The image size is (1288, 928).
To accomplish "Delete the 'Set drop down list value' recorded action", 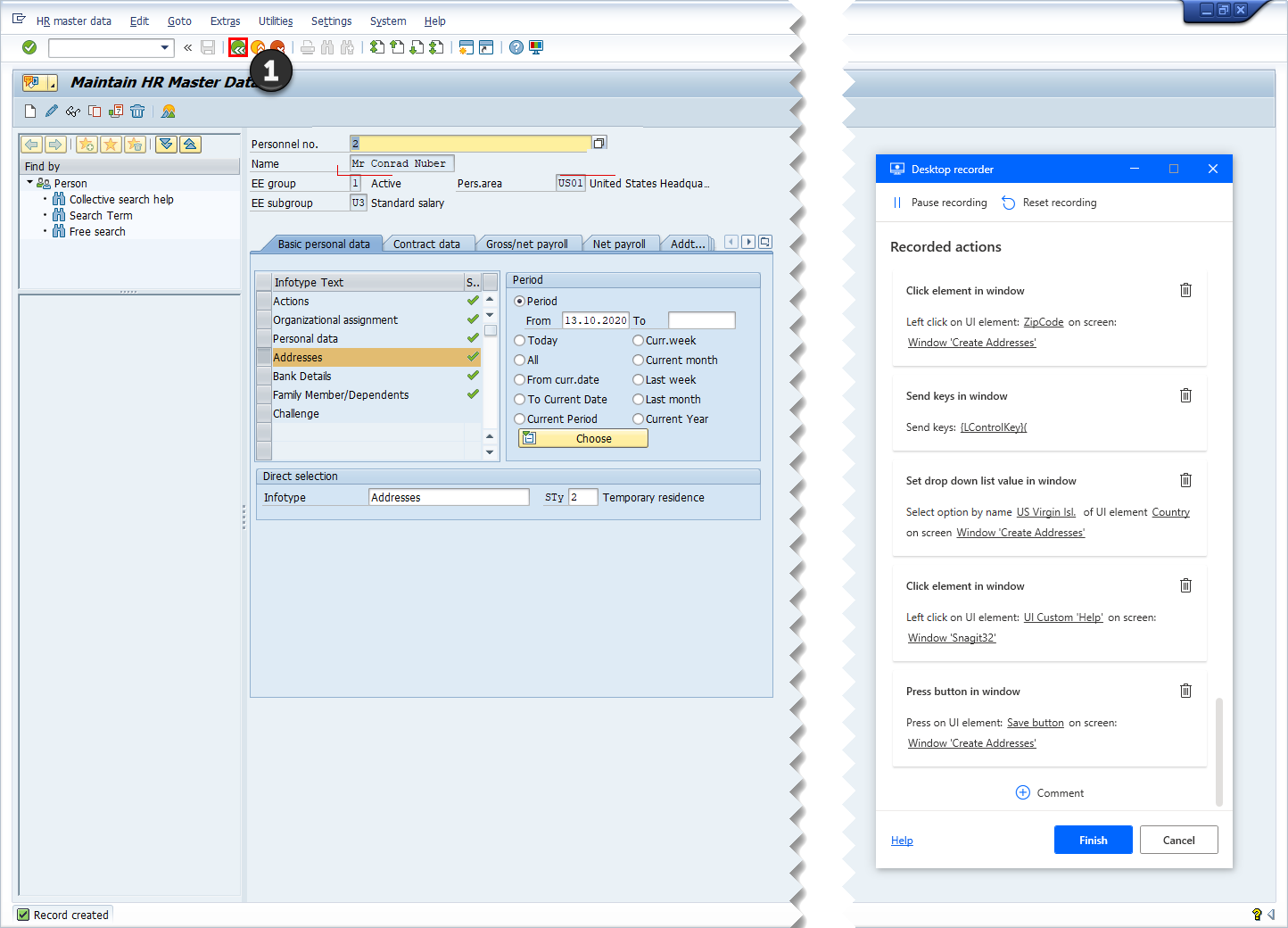I will [1185, 480].
